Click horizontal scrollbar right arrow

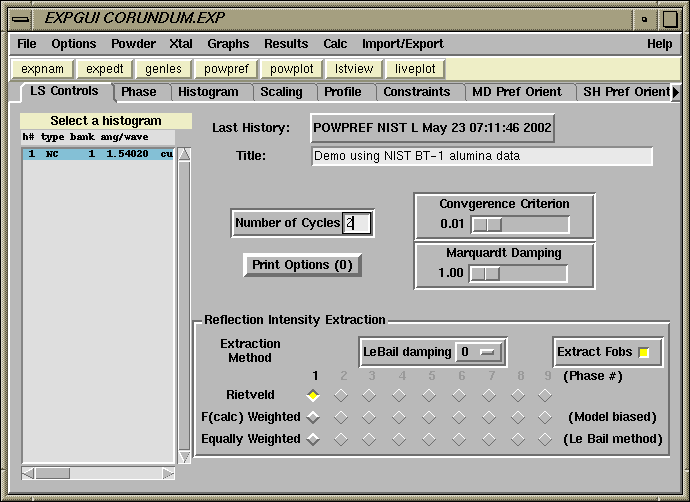point(168,473)
